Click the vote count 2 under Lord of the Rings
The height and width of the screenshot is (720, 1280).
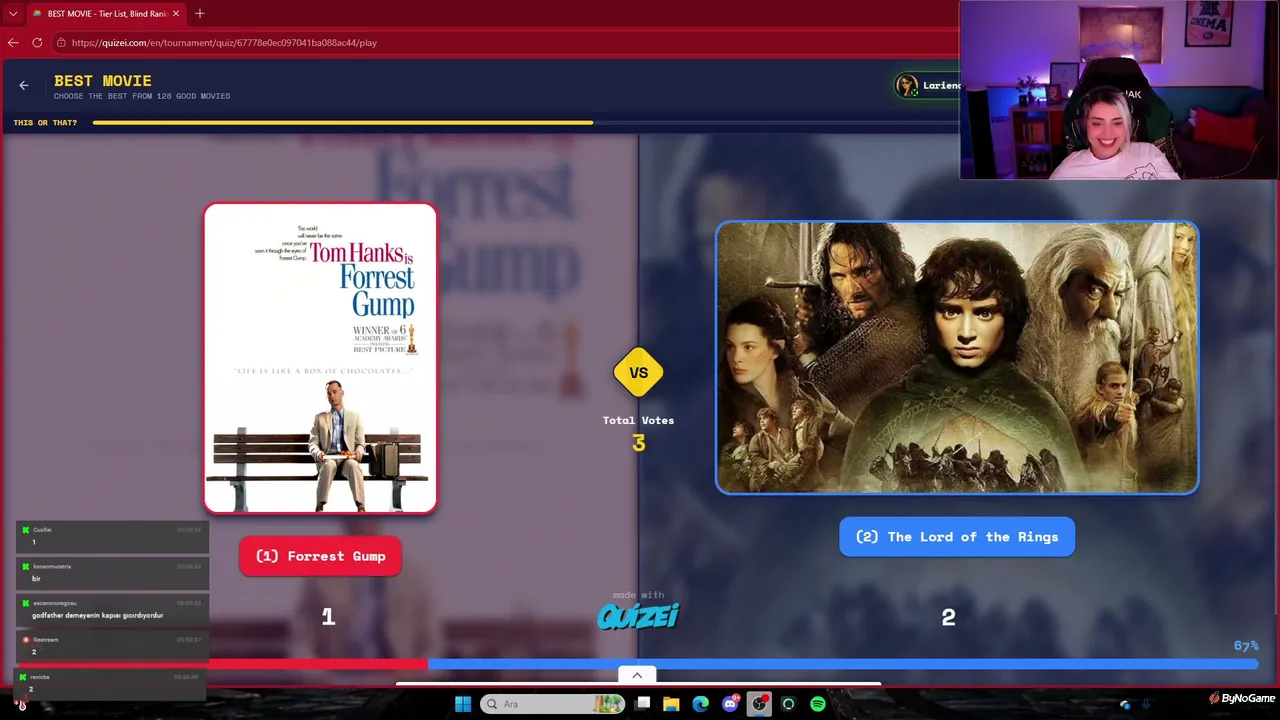pyautogui.click(x=948, y=618)
